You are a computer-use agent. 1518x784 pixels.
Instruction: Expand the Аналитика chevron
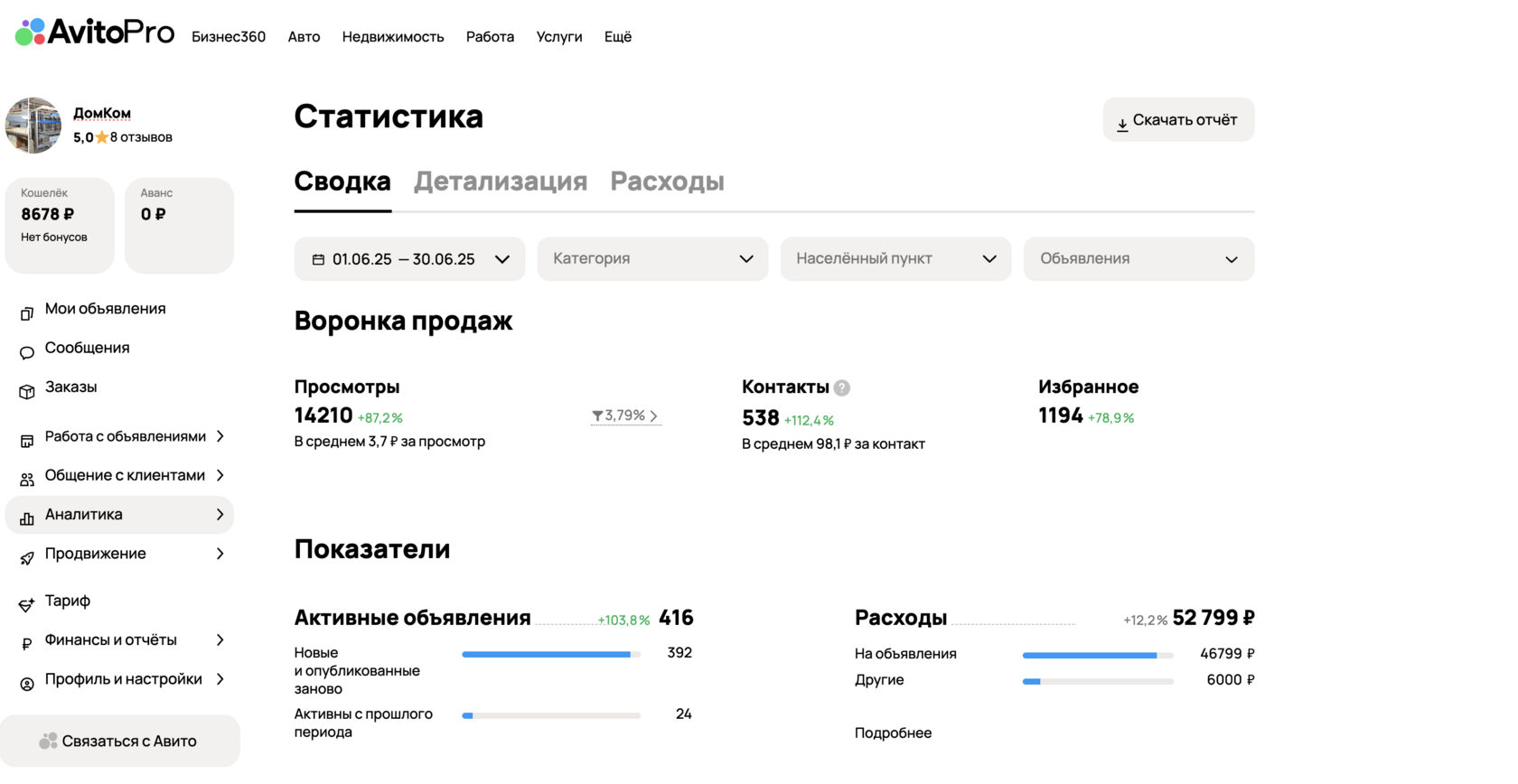(x=220, y=514)
